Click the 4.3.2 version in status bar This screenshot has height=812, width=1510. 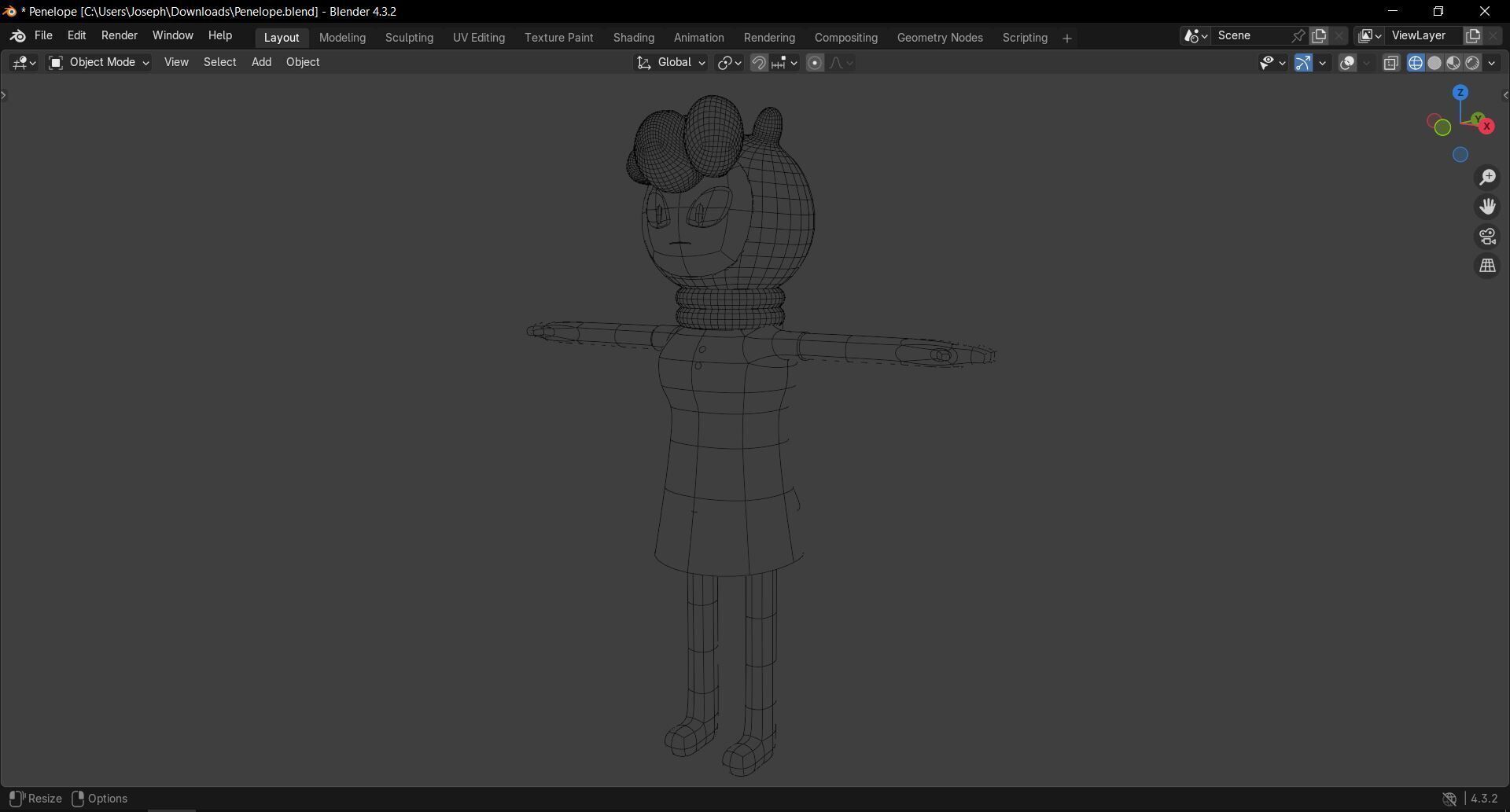point(1484,799)
